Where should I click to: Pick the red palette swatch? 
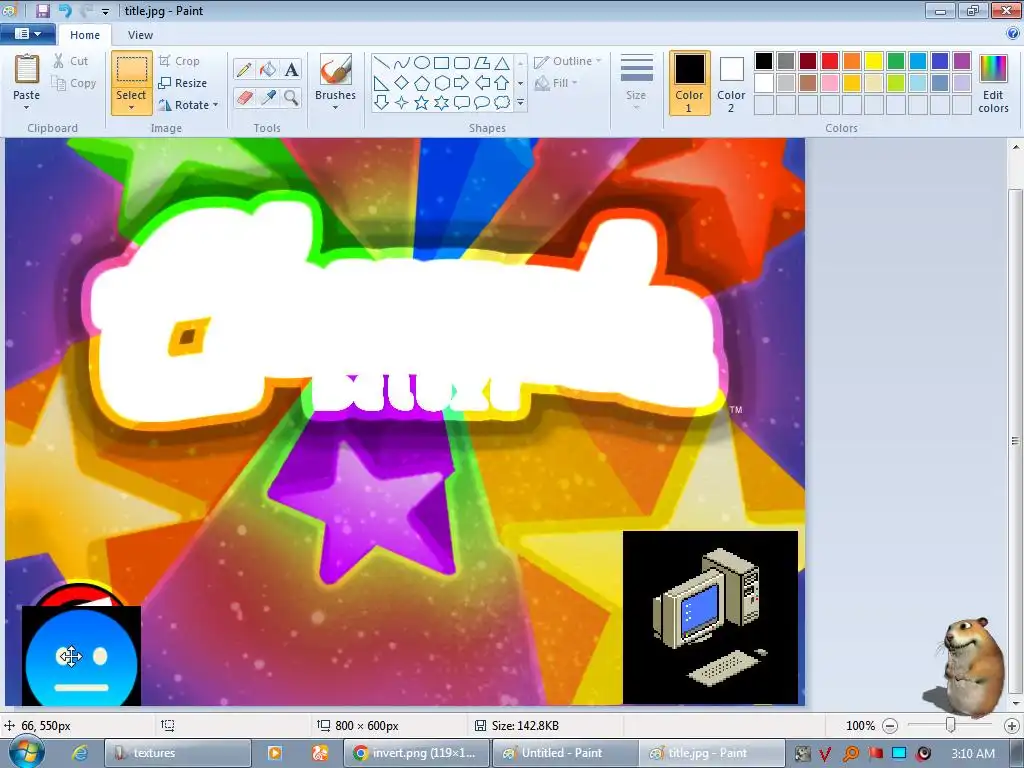[x=830, y=61]
